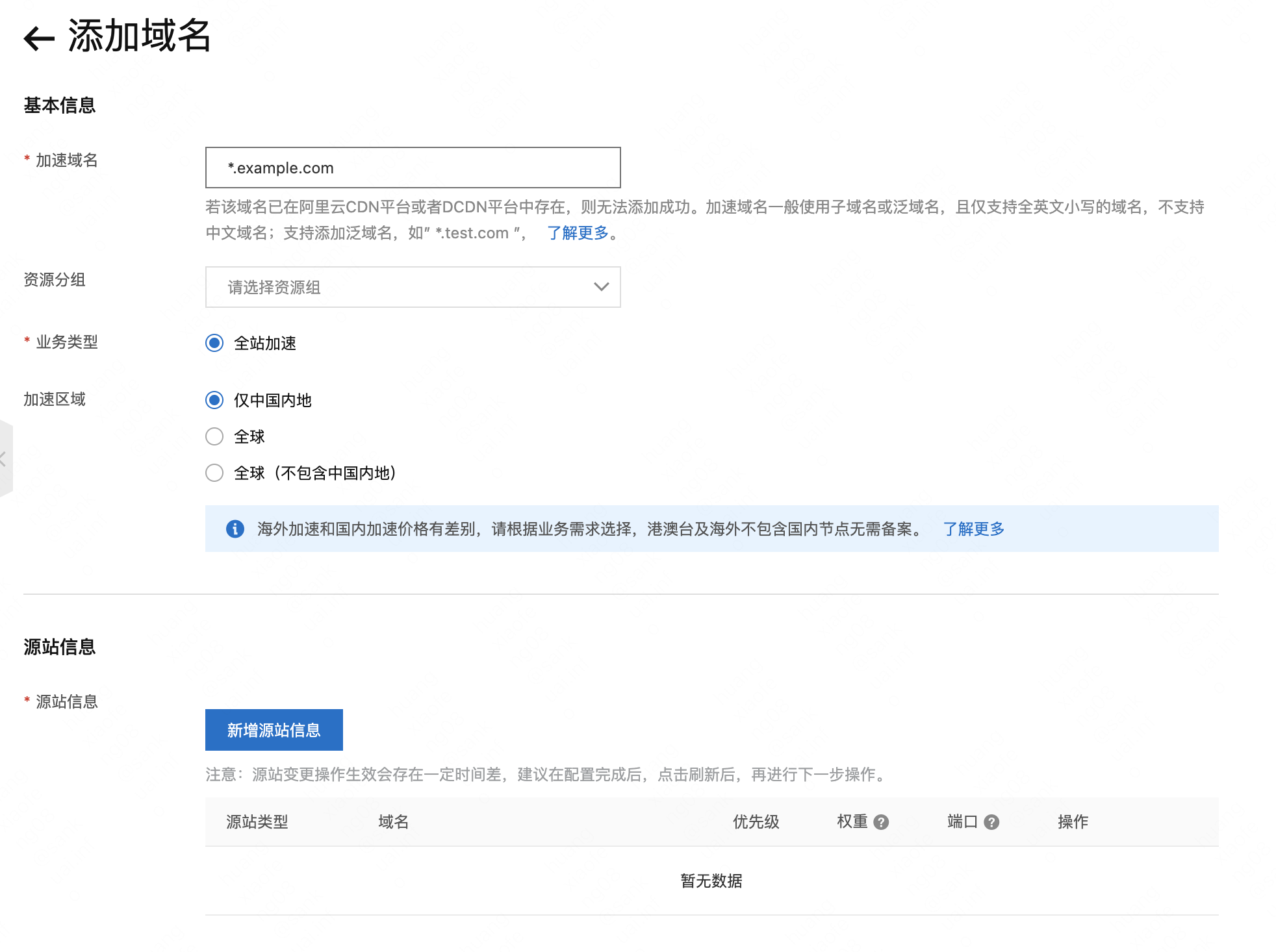This screenshot has width=1276, height=952.
Task: Click the blue info icon in notice banner
Action: [235, 529]
